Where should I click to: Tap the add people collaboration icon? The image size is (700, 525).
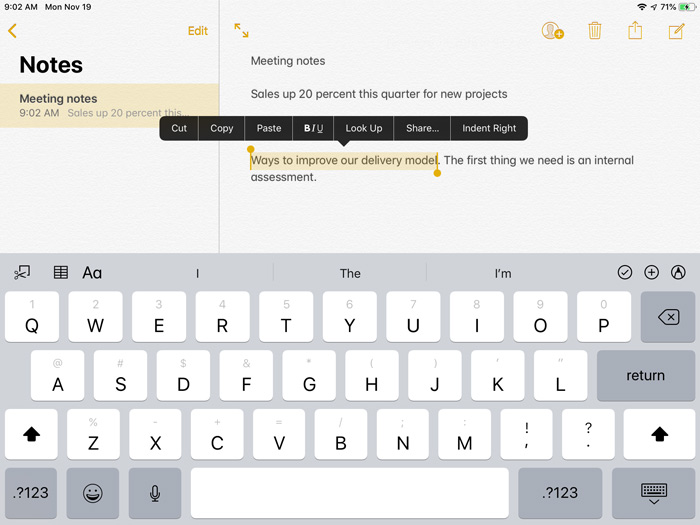point(552,31)
